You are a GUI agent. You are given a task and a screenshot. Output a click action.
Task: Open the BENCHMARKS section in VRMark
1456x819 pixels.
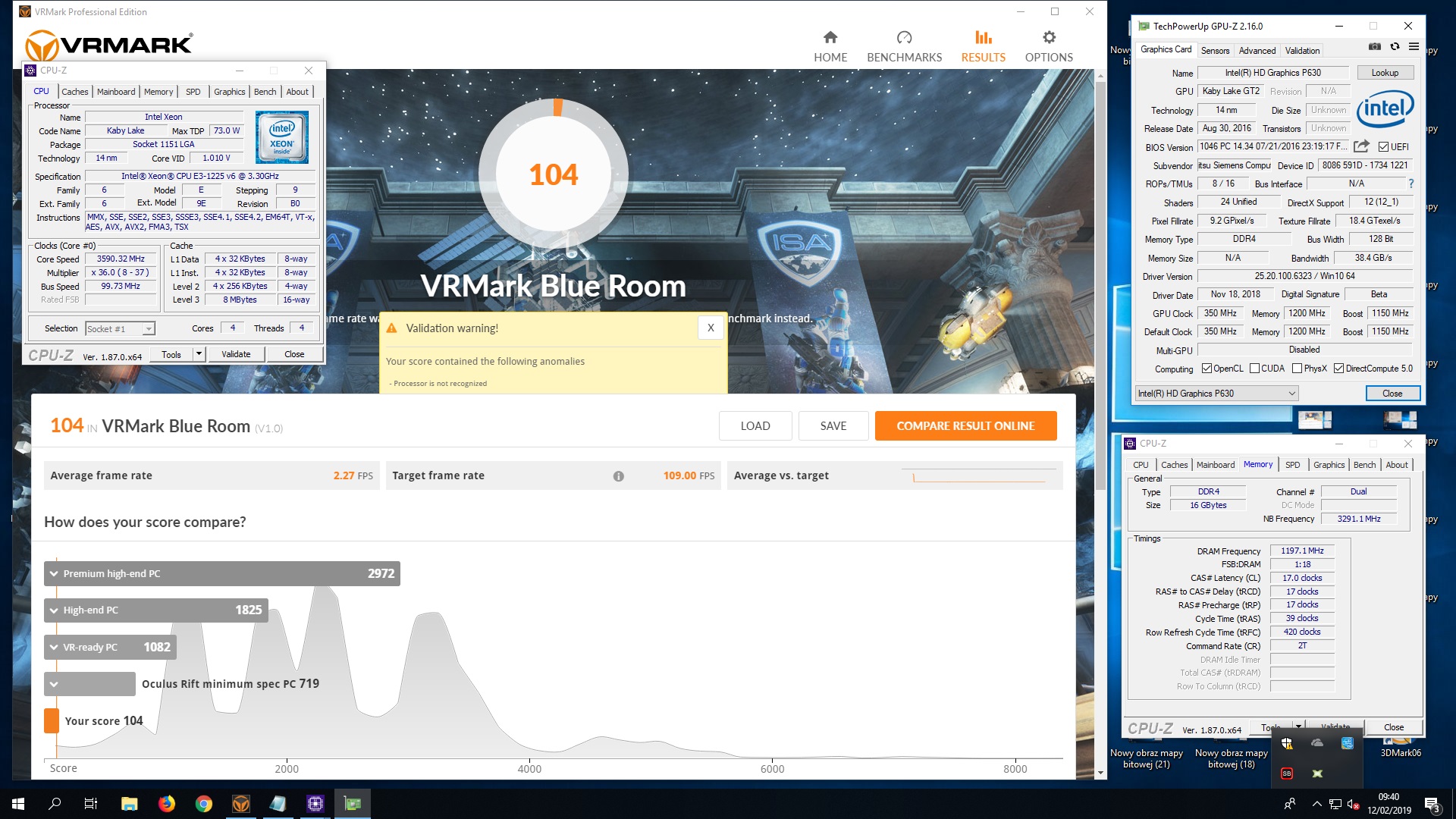click(904, 46)
